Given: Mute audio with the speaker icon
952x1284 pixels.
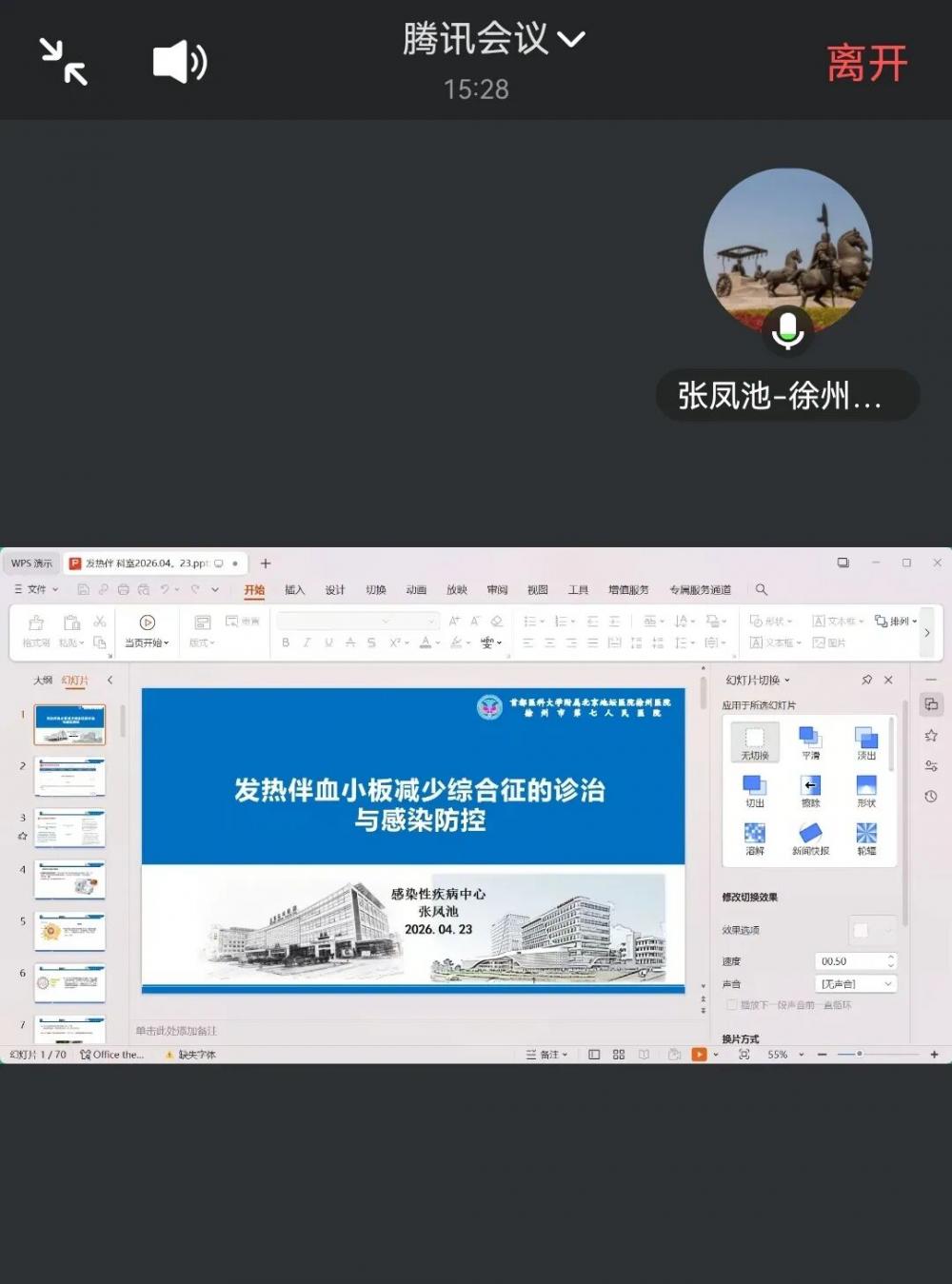Looking at the screenshot, I should click(x=180, y=63).
